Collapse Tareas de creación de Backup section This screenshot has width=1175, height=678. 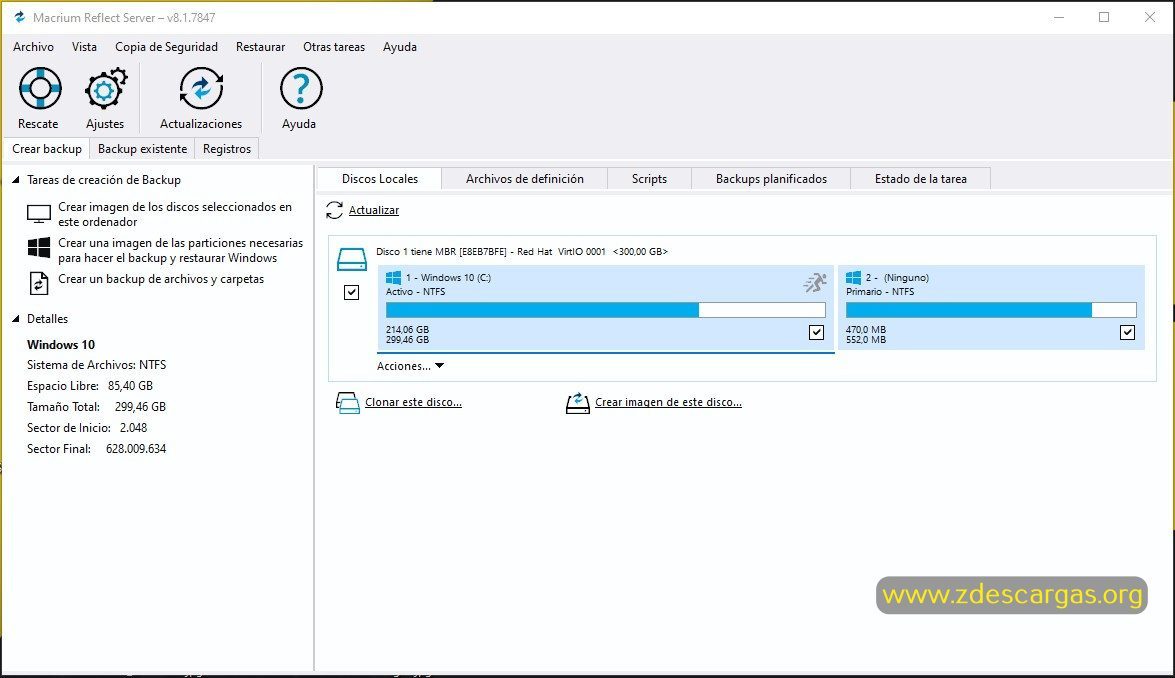[16, 180]
